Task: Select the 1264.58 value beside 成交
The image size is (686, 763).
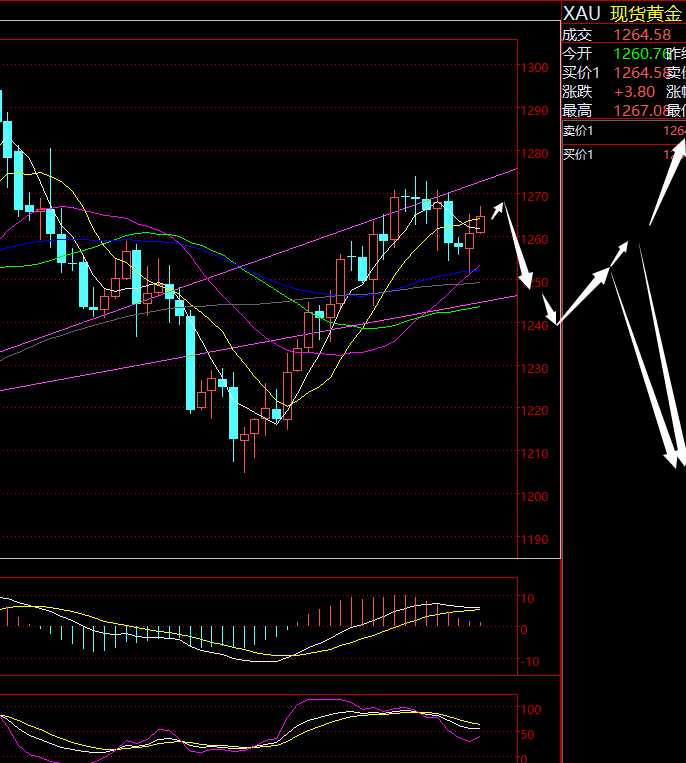Action: tap(642, 35)
